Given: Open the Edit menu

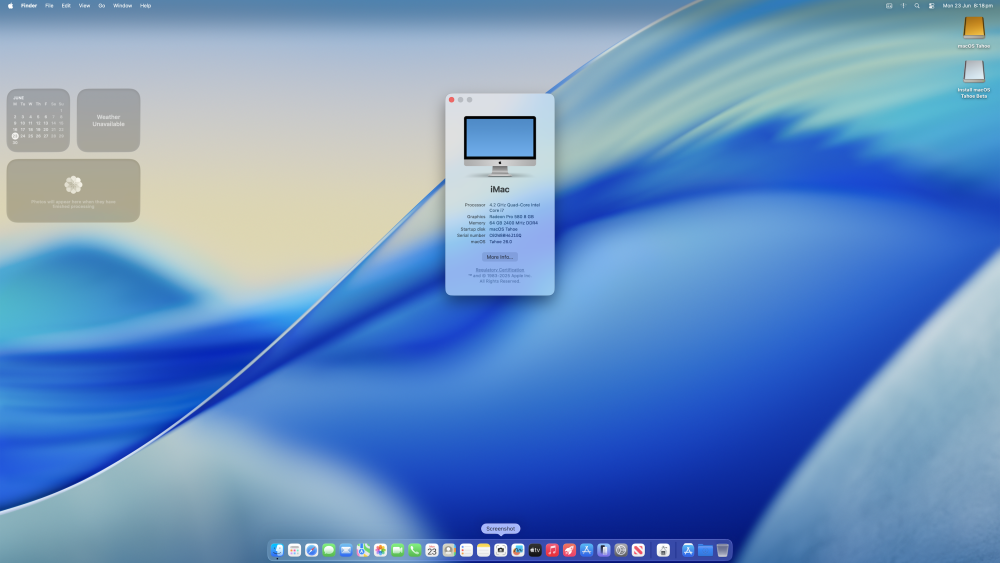Looking at the screenshot, I should [x=66, y=6].
